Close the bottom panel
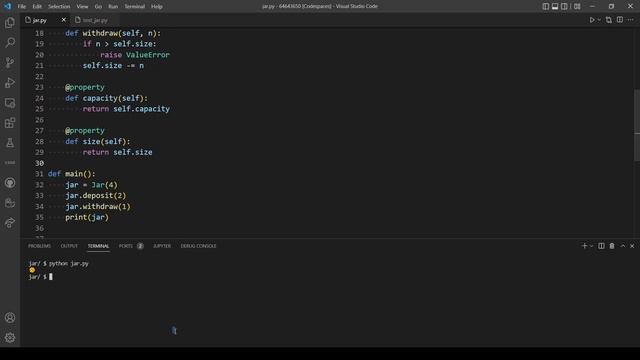640x360 pixels. [x=632, y=246]
